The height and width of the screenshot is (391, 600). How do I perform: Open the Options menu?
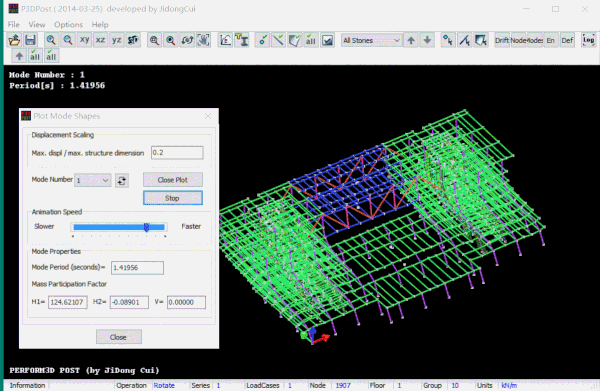click(68, 24)
